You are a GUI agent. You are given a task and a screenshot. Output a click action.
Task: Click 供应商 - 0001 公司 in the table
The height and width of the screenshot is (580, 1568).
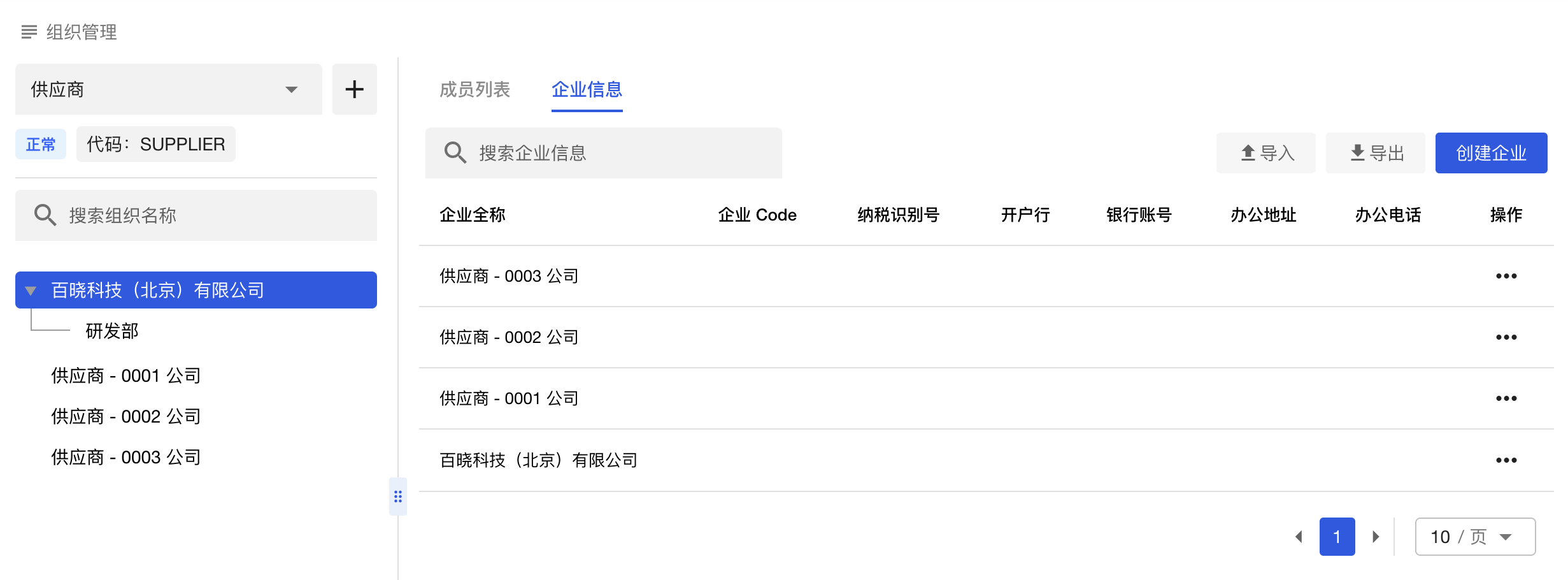click(x=509, y=398)
